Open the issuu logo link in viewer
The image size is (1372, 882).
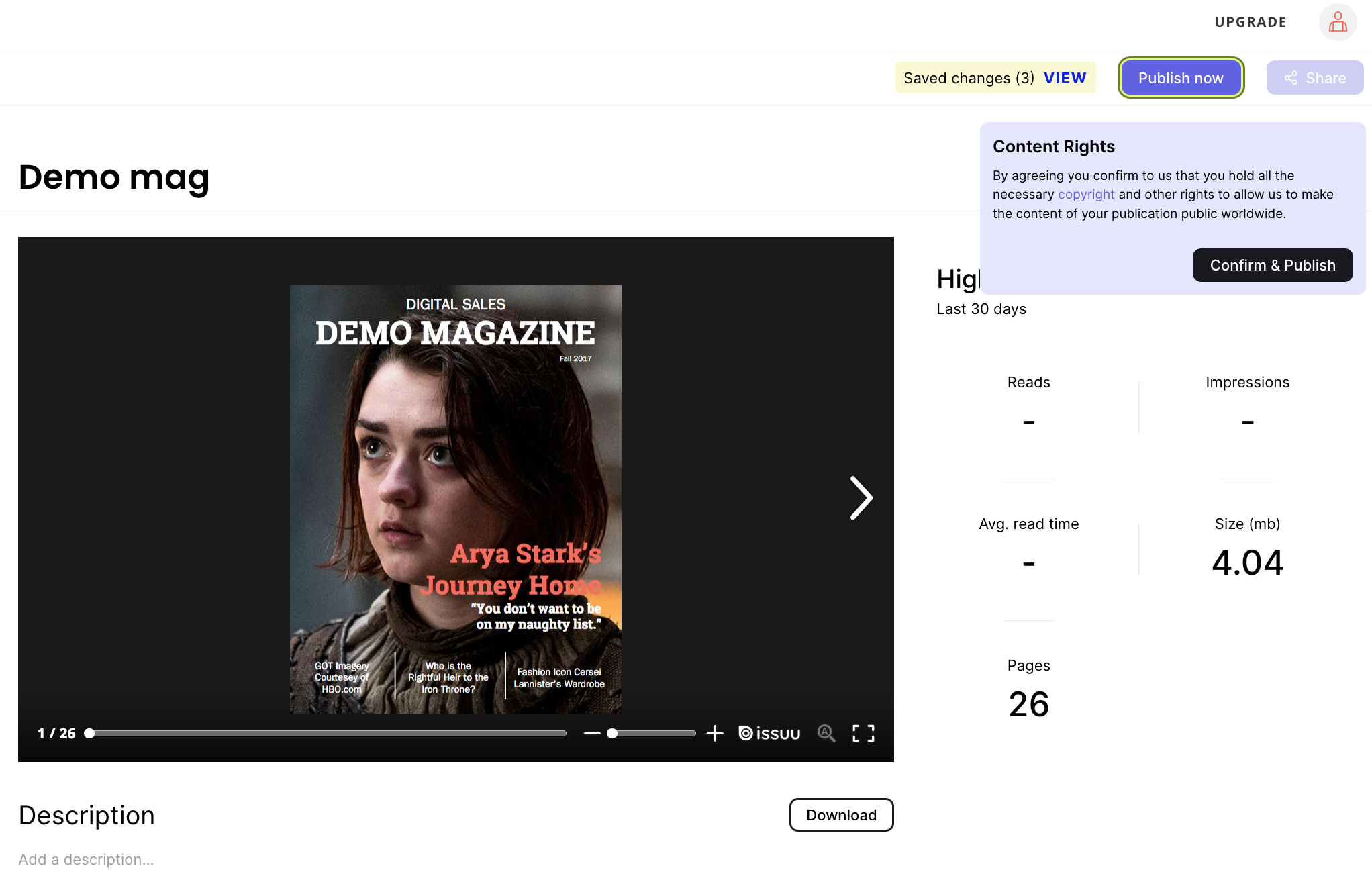click(769, 734)
